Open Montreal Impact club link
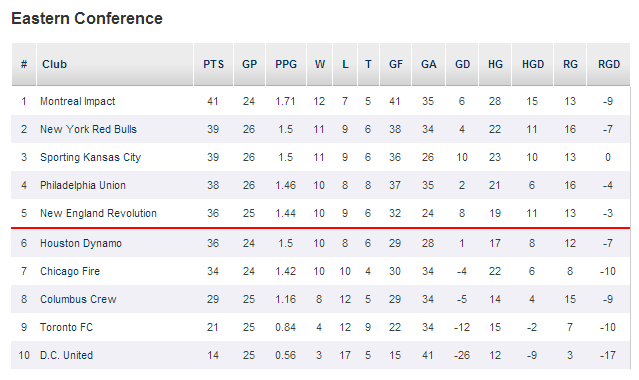This screenshot has width=639, height=380. click(77, 101)
